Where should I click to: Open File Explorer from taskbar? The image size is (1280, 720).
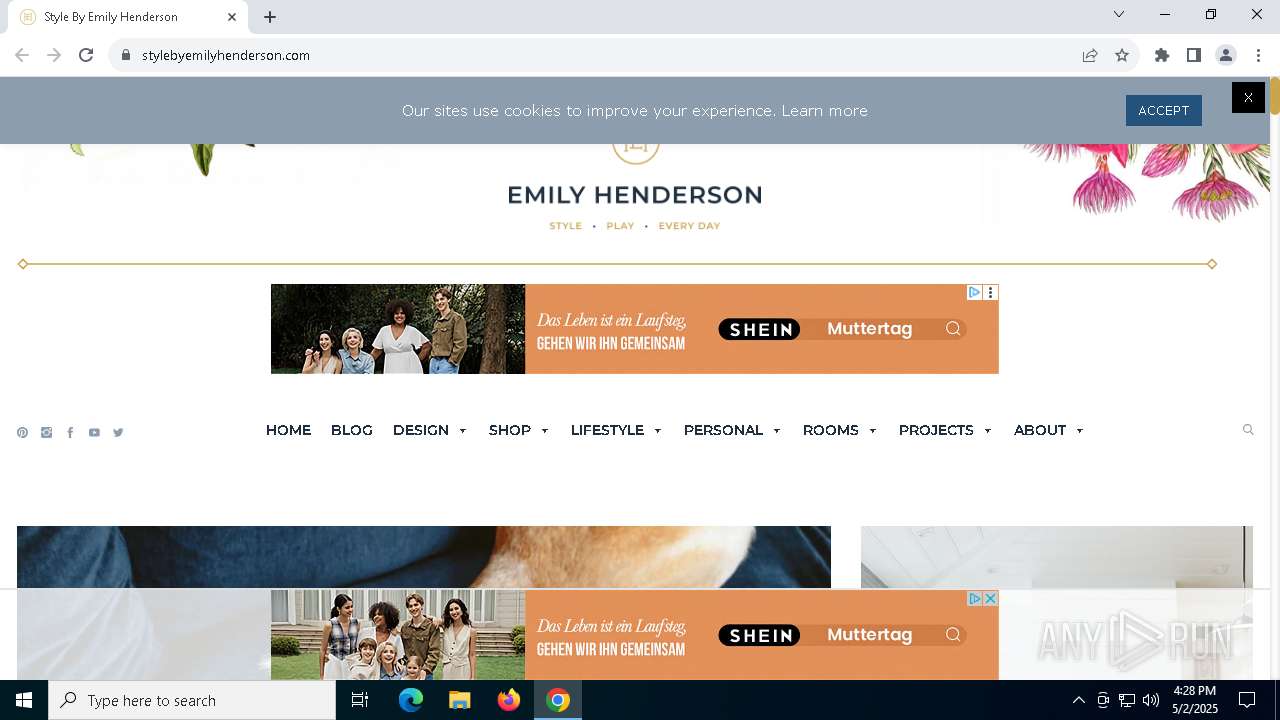pos(459,700)
